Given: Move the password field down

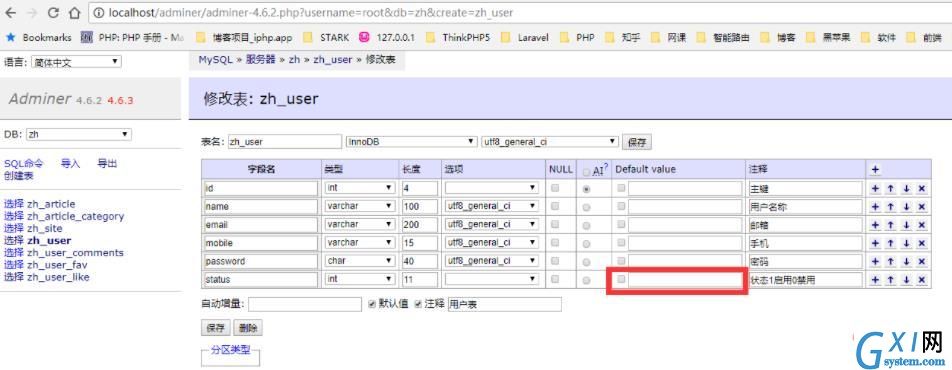Looking at the screenshot, I should tap(906, 261).
